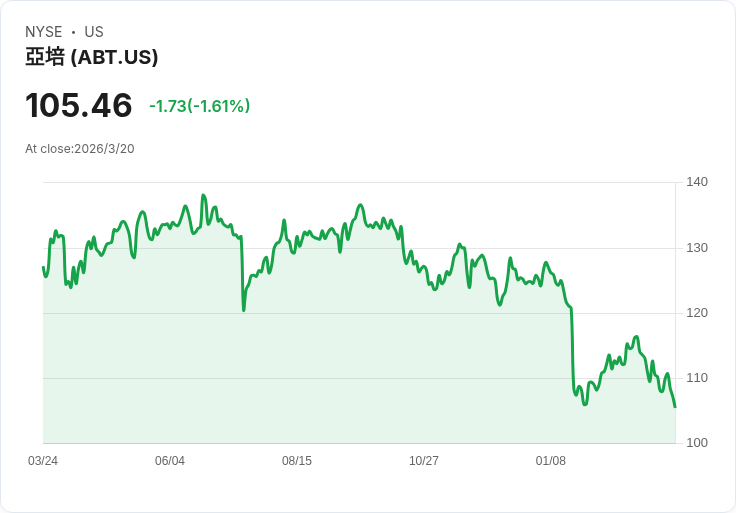Click the 105.46 closing price
This screenshot has width=736, height=513.
79,106
